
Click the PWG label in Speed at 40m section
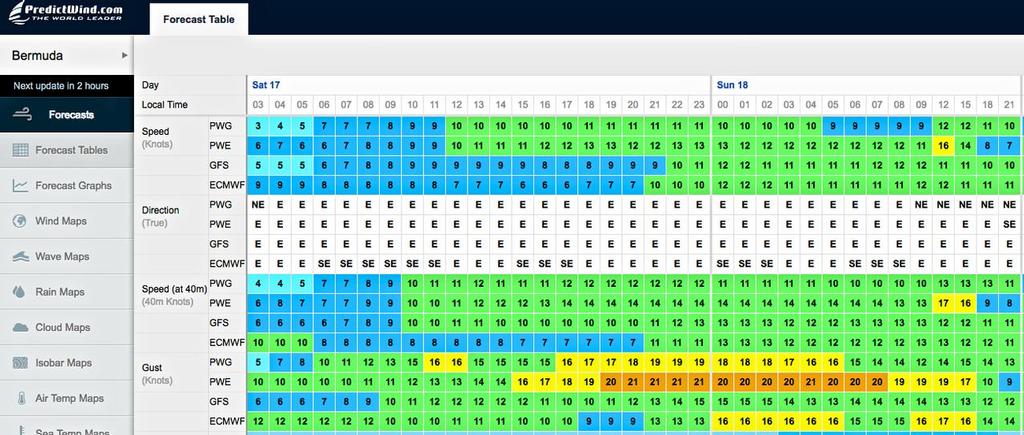click(220, 283)
